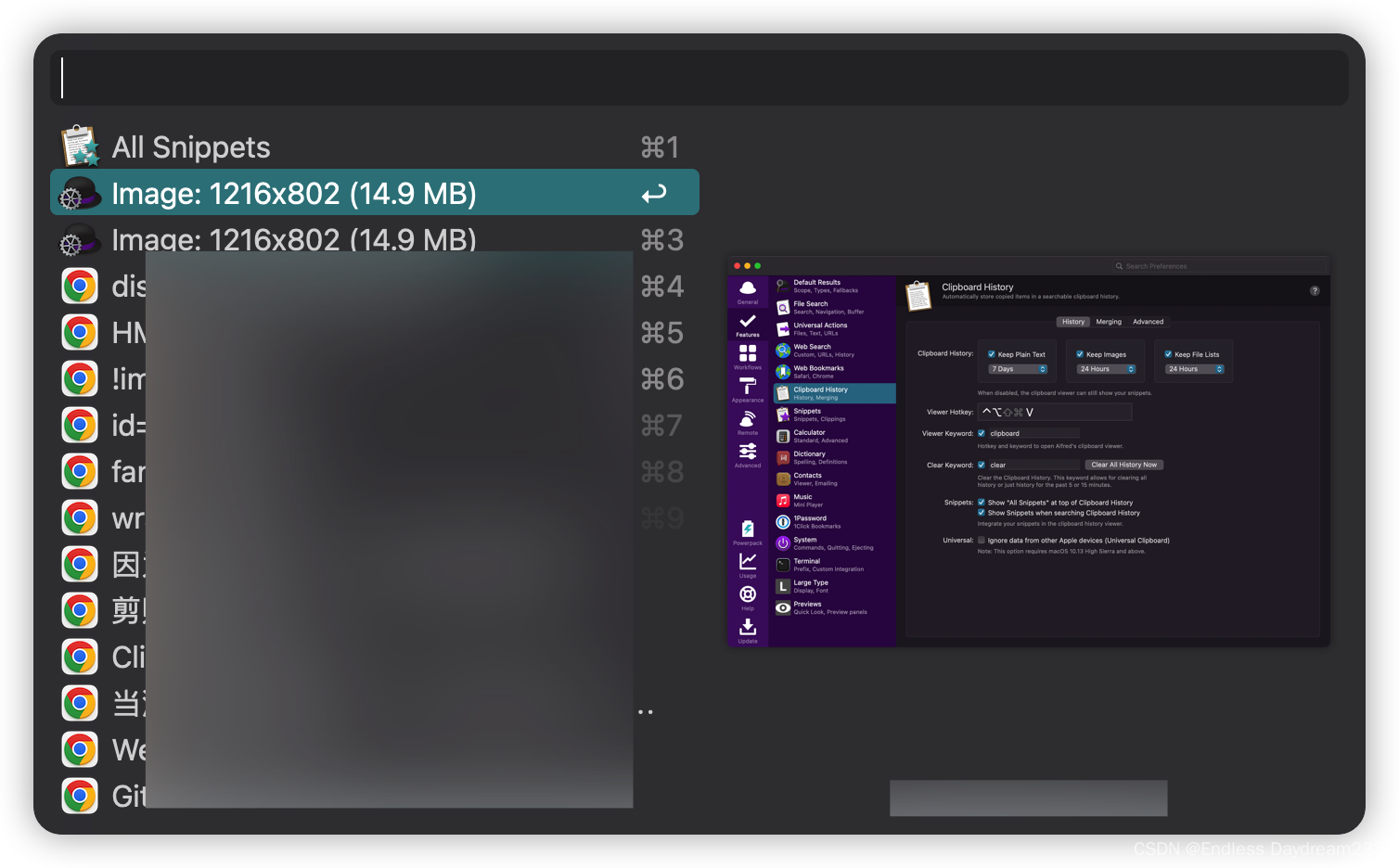Open the Workflows section in Alfred Preferences preview
The width and height of the screenshot is (1399, 868).
(x=748, y=358)
